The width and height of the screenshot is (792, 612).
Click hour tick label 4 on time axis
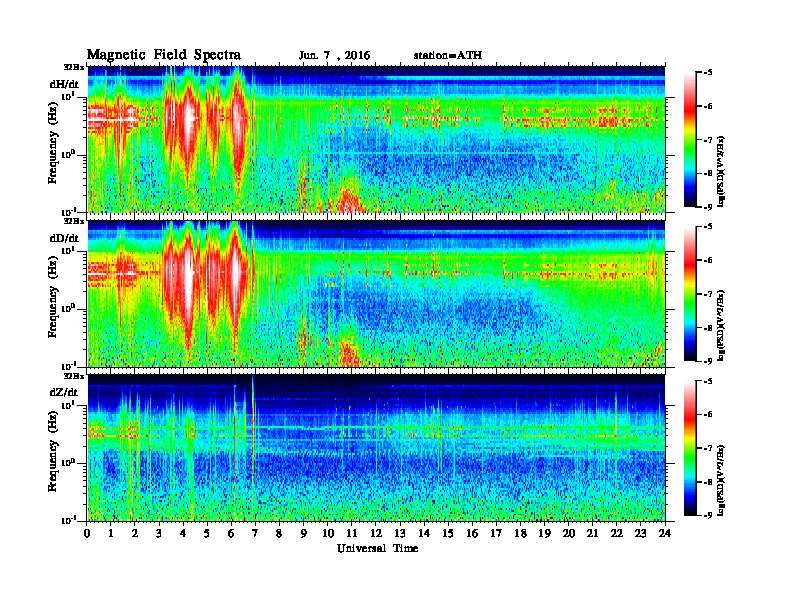point(183,533)
